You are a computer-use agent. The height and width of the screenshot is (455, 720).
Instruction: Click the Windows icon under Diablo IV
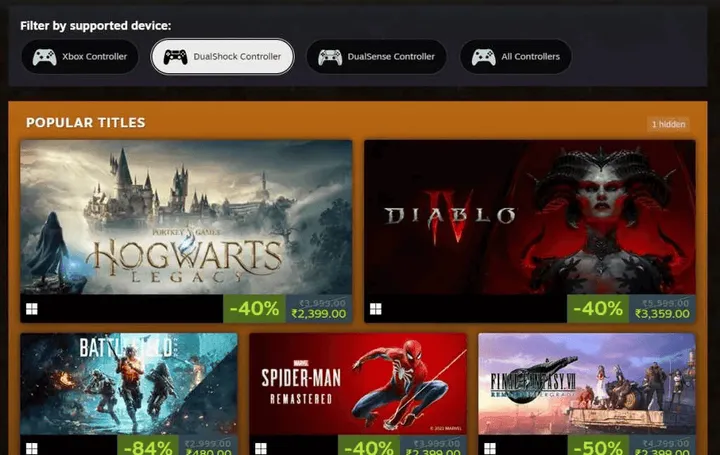(376, 309)
